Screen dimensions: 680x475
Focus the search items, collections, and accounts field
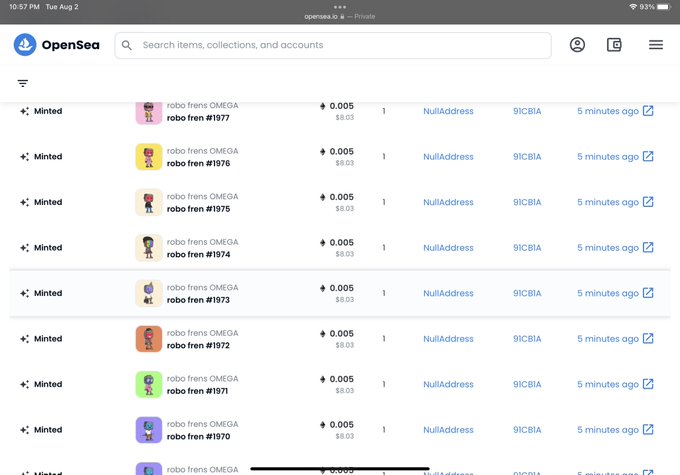(333, 45)
